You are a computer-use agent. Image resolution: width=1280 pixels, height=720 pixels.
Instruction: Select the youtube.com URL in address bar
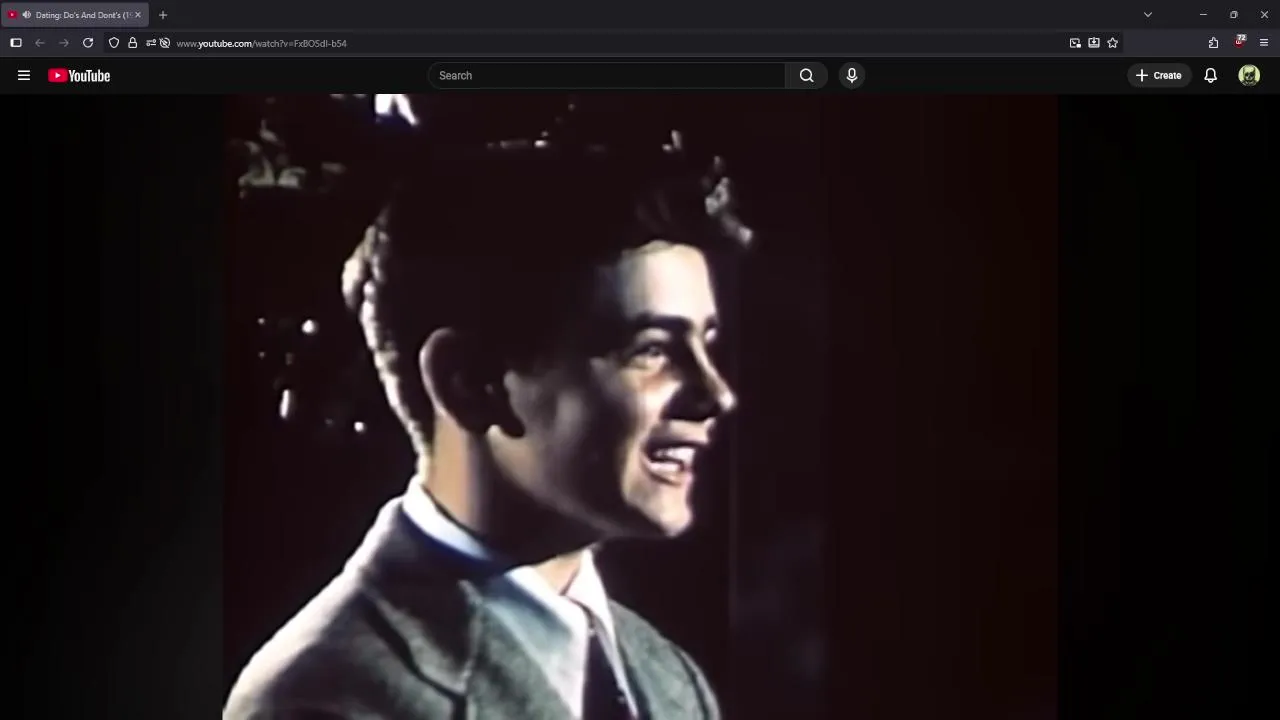click(262, 44)
